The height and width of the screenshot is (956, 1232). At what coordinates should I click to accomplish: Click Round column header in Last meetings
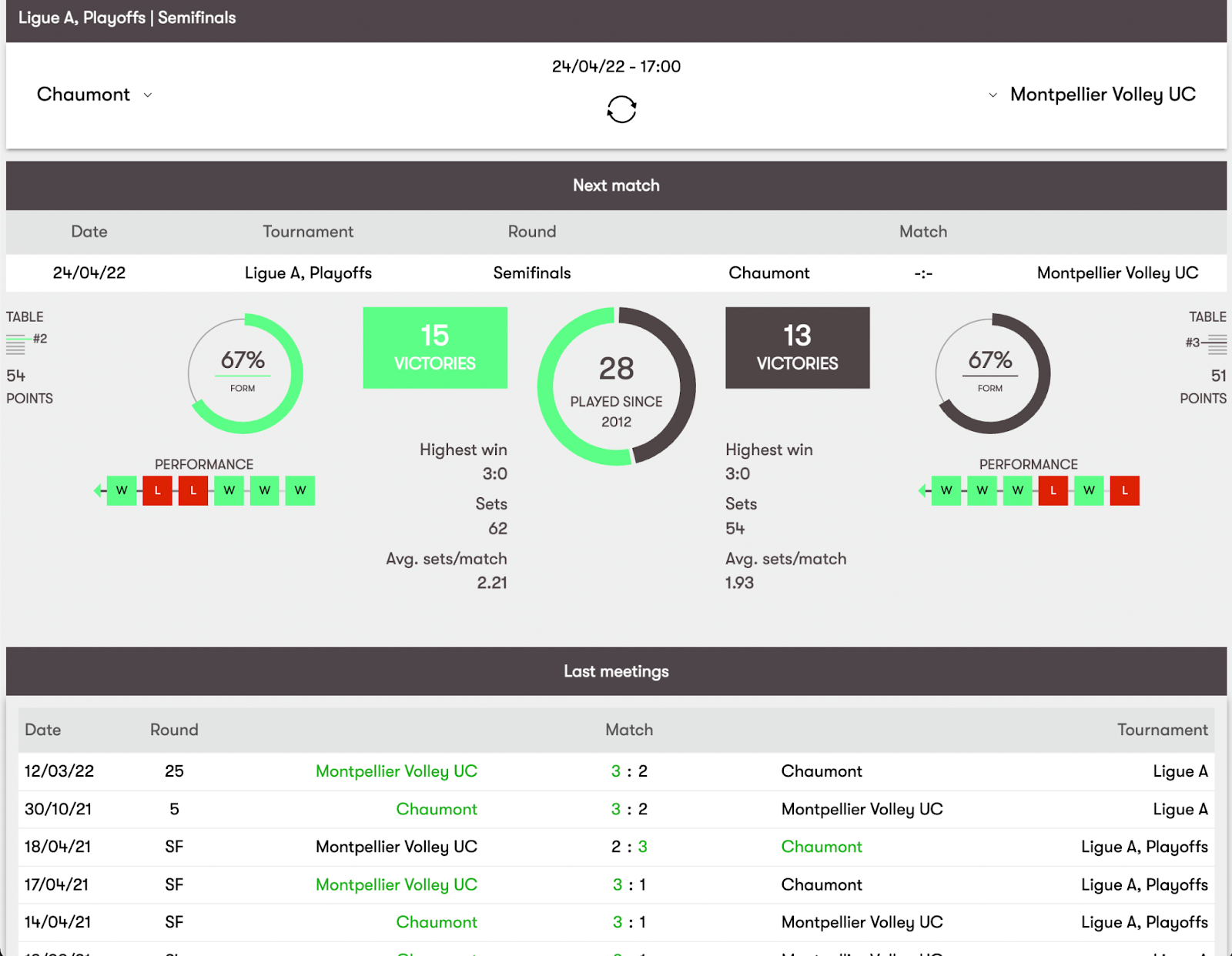click(x=174, y=730)
